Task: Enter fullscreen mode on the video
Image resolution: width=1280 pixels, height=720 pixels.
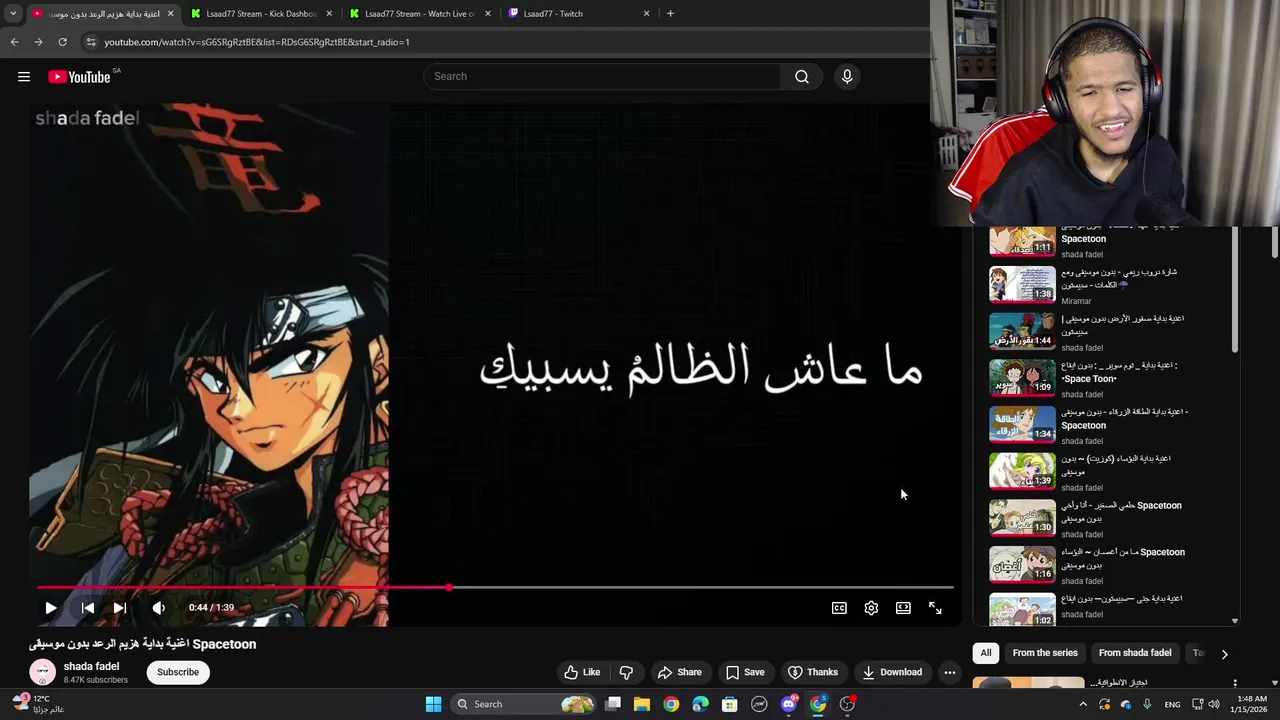Action: coord(935,608)
